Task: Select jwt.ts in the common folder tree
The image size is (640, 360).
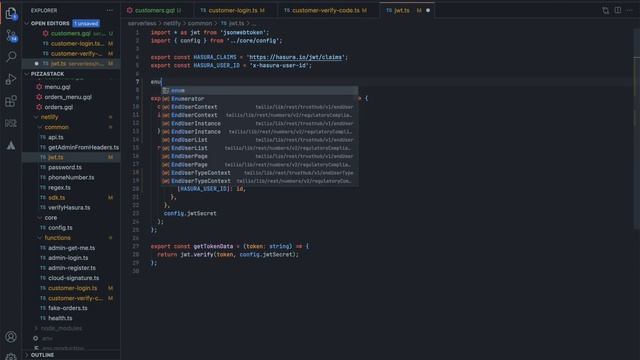Action: [x=71, y=158]
